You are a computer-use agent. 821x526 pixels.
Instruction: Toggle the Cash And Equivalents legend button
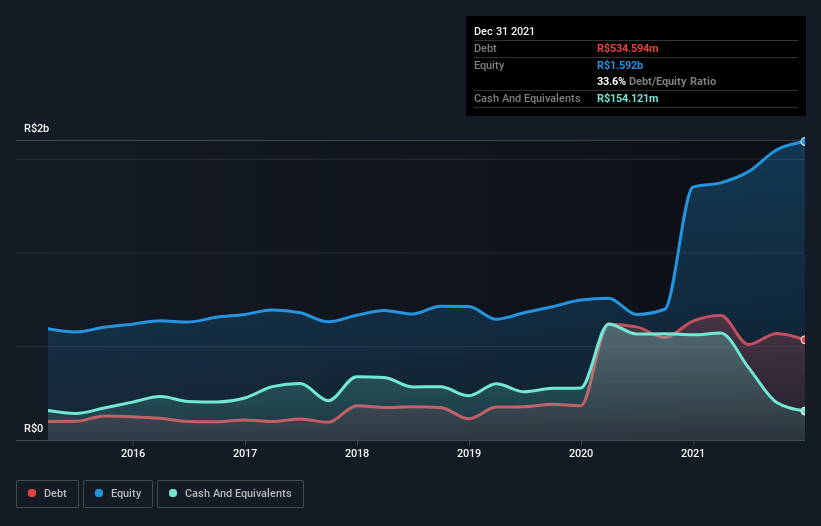(x=230, y=494)
